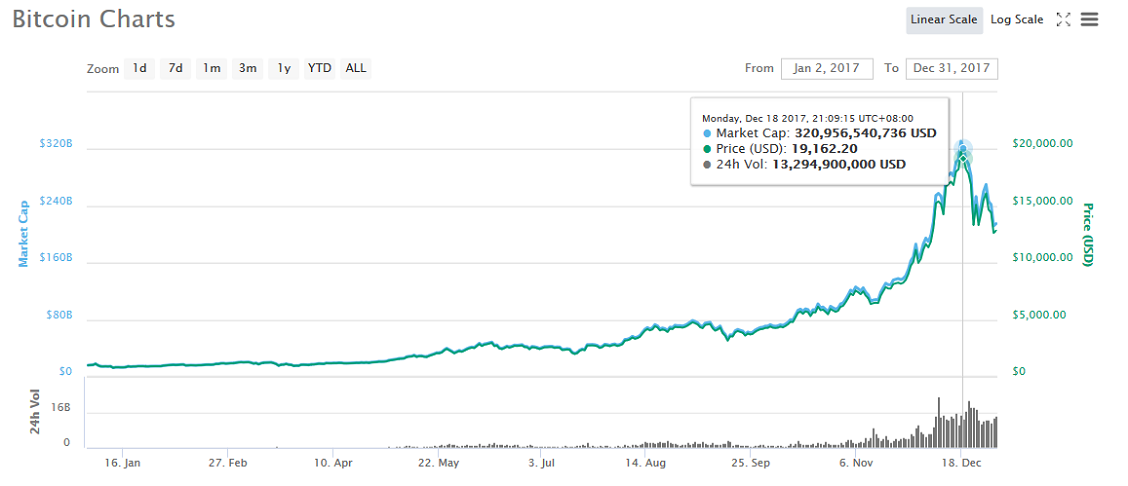Click the 27. Feb date label
The image size is (1128, 486).
227,464
